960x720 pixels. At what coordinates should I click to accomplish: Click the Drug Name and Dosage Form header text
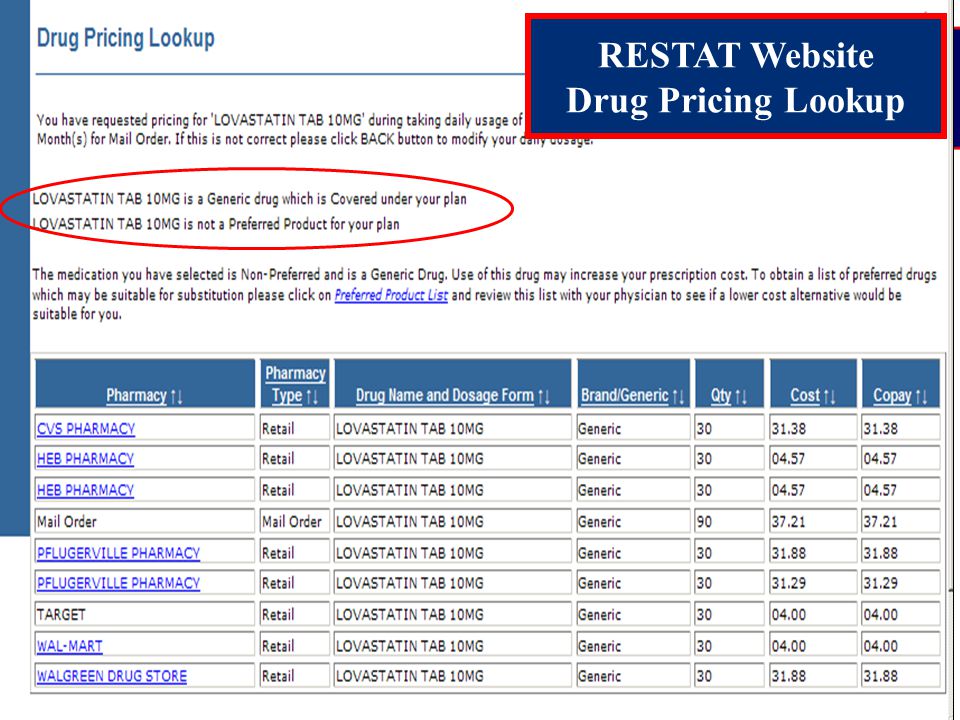pos(445,396)
